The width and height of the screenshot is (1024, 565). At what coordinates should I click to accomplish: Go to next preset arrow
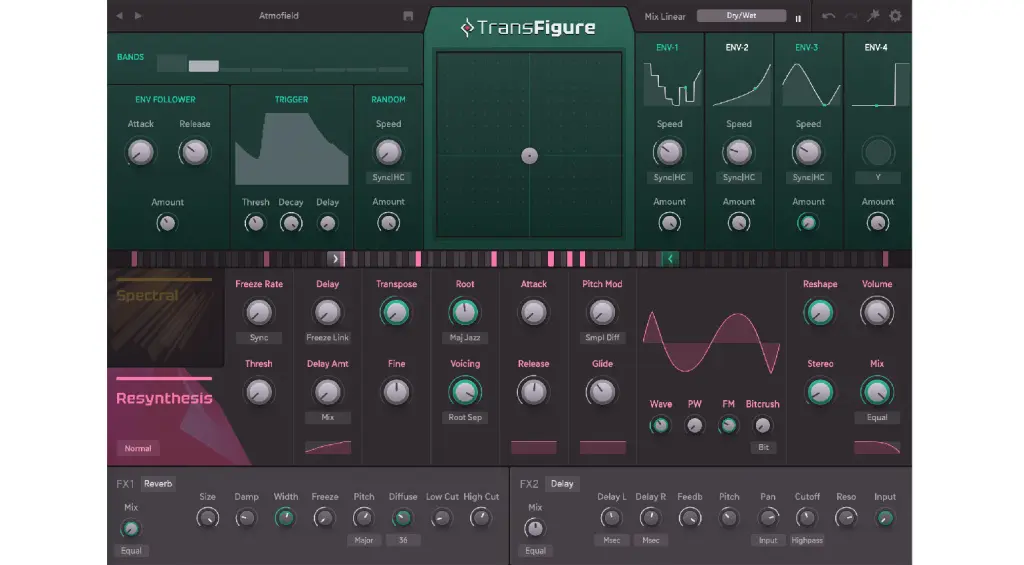point(138,16)
